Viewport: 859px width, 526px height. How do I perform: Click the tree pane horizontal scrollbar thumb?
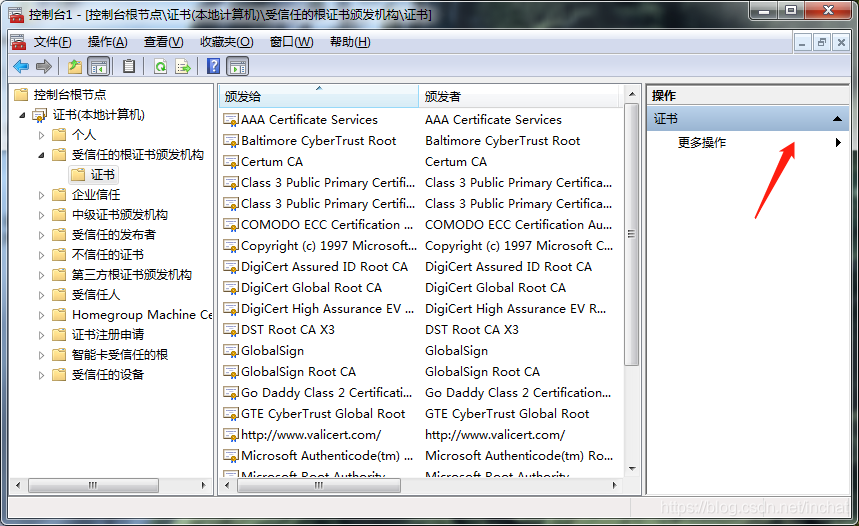93,485
